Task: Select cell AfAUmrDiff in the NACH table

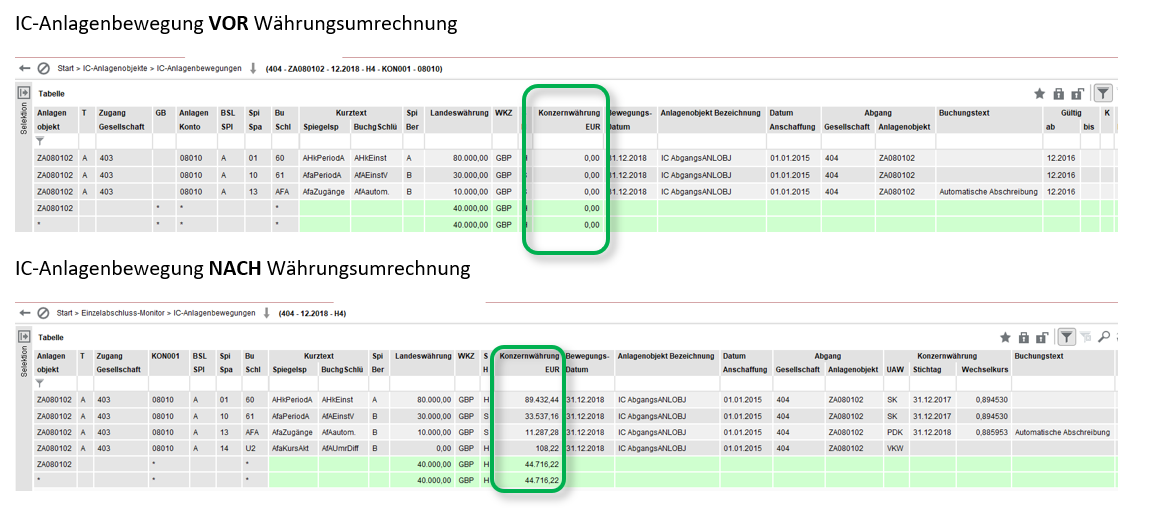Action: (343, 449)
